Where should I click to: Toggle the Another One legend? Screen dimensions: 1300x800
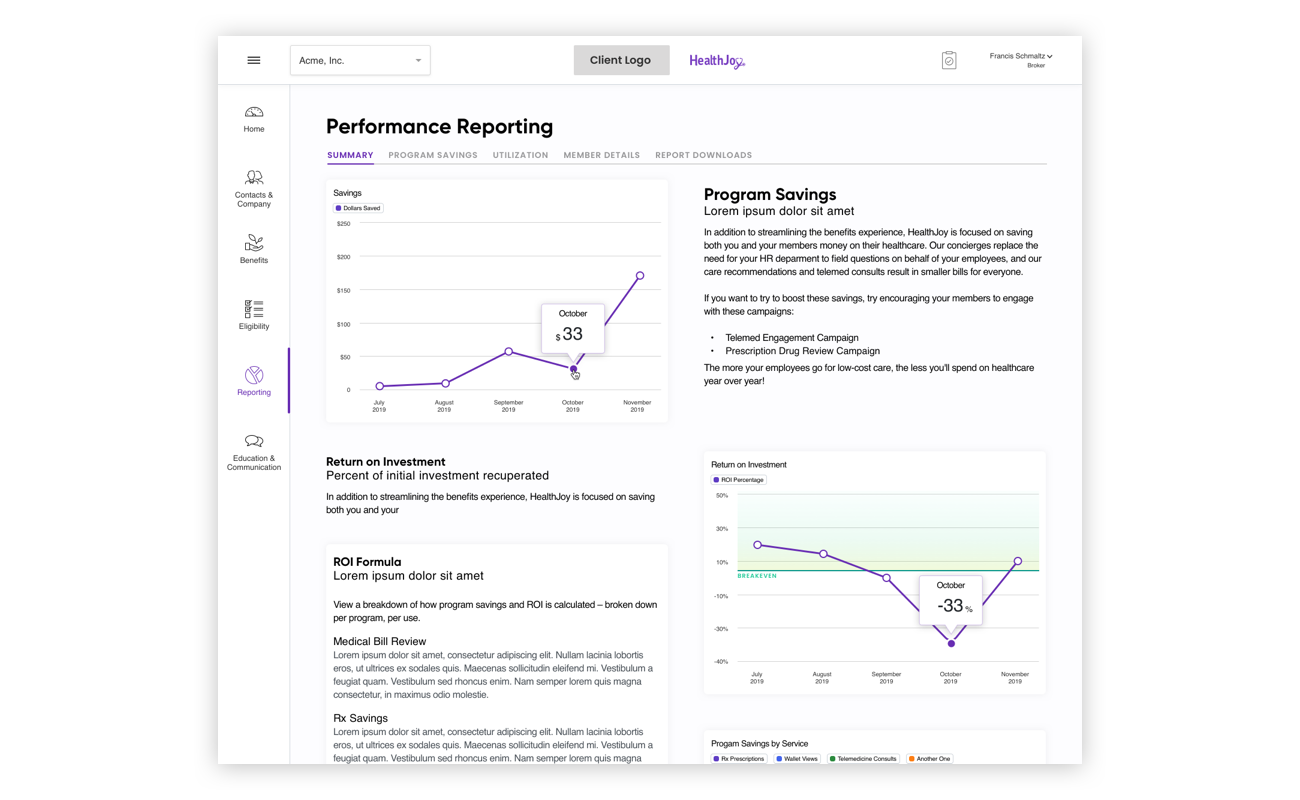coord(930,759)
